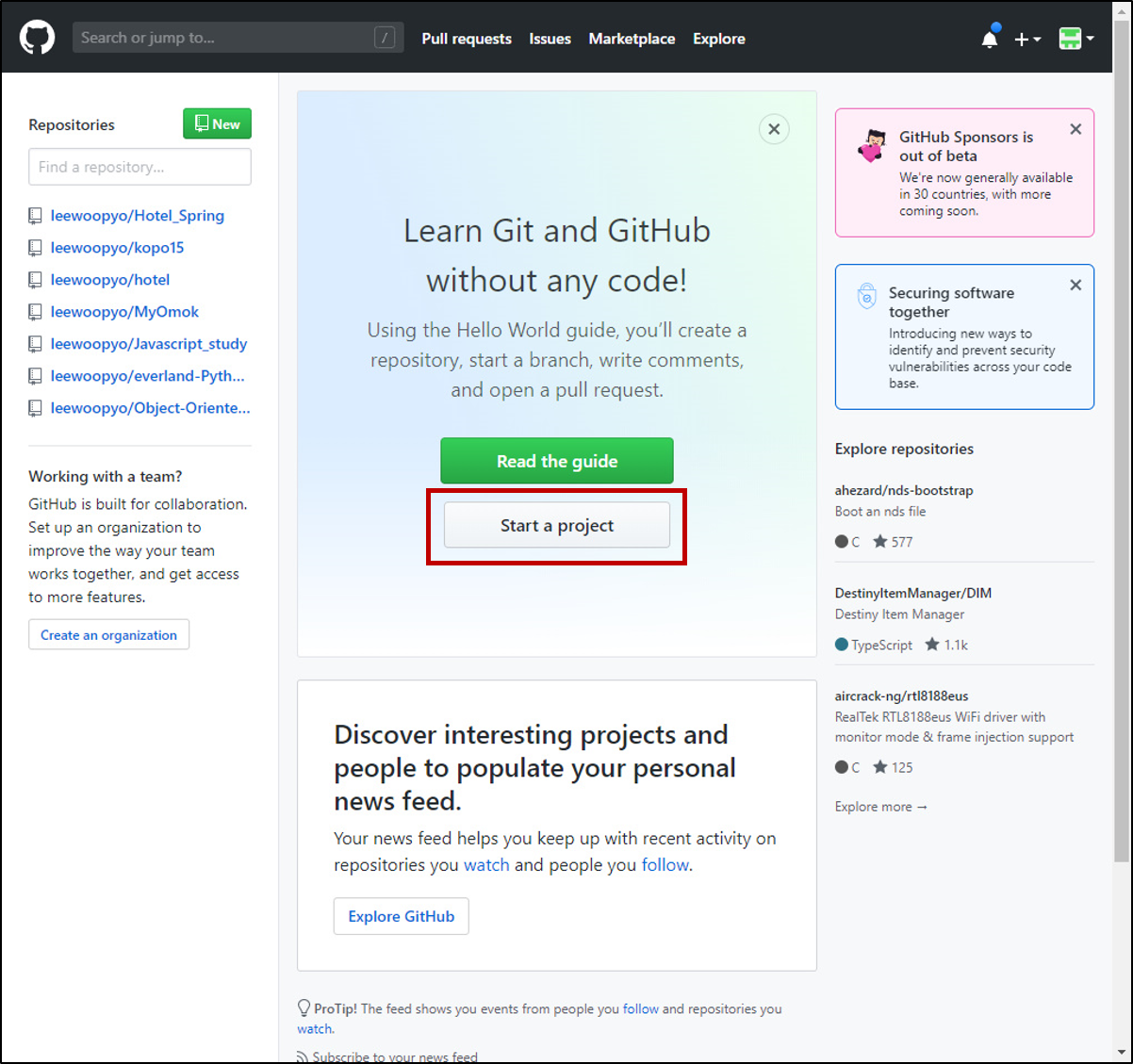Close the GitHub Sponsors notice
The image size is (1133, 1064).
[1076, 129]
